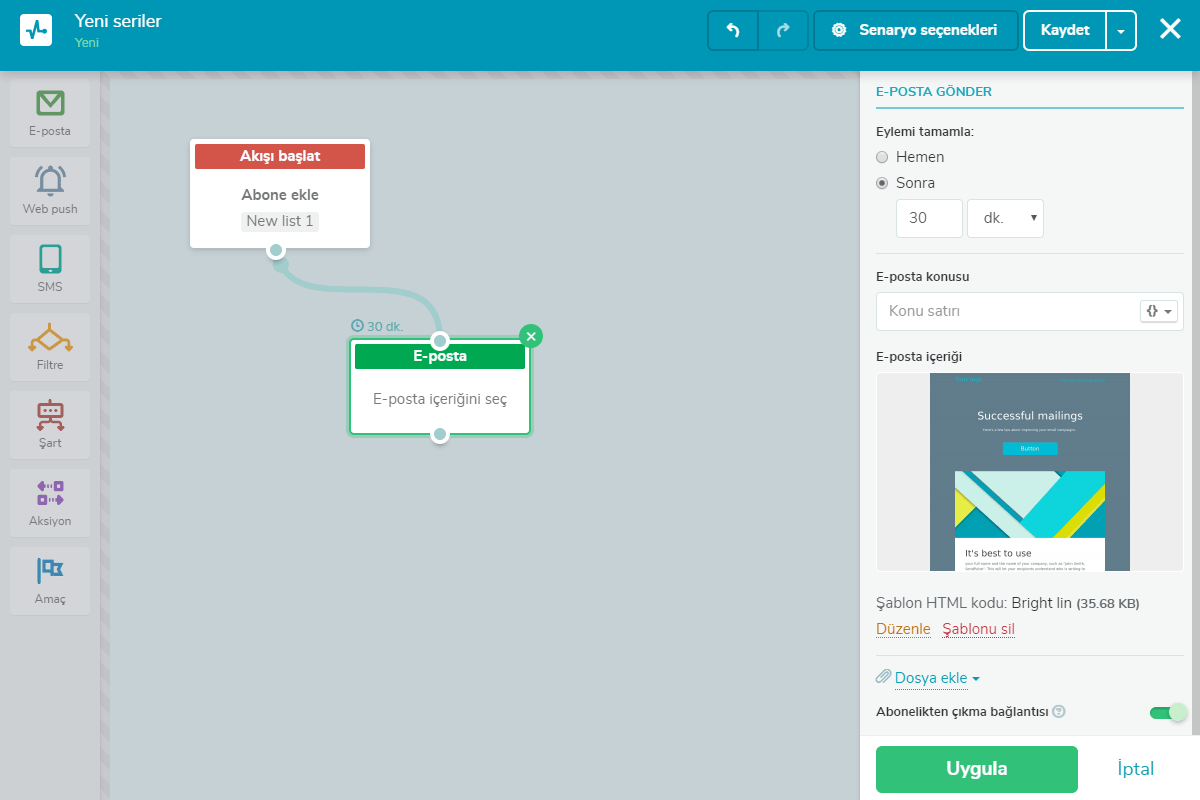Select the Şart condition block
The image size is (1200, 800).
click(50, 425)
